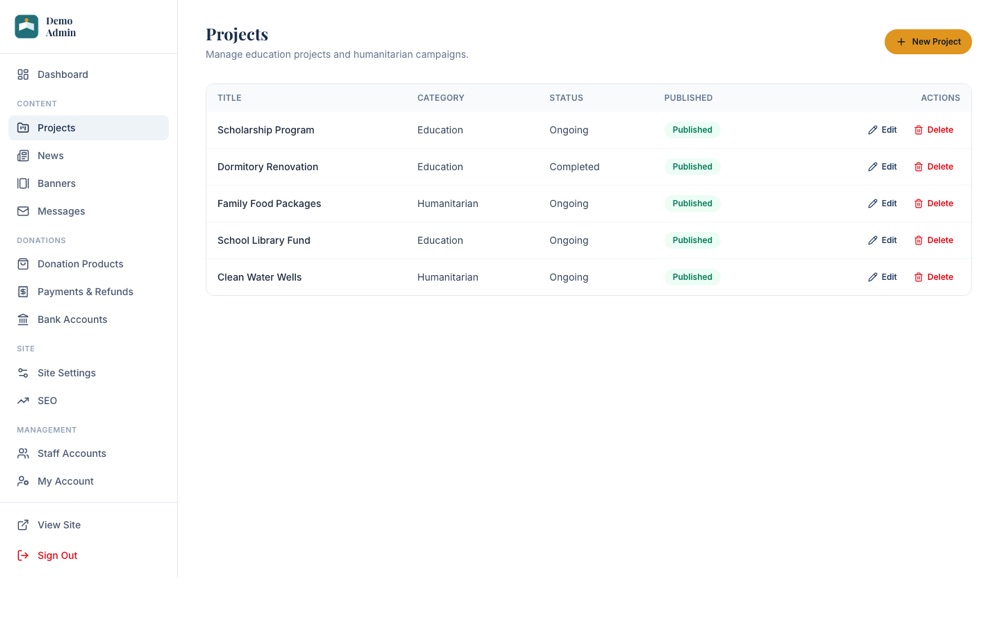
Task: Click the Clean Water Wells title
Action: coord(260,277)
